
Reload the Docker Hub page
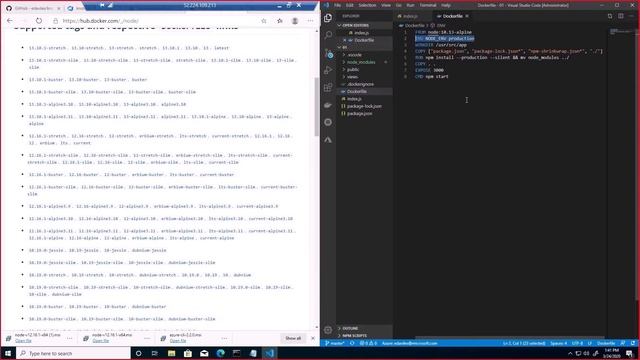pos(39,21)
